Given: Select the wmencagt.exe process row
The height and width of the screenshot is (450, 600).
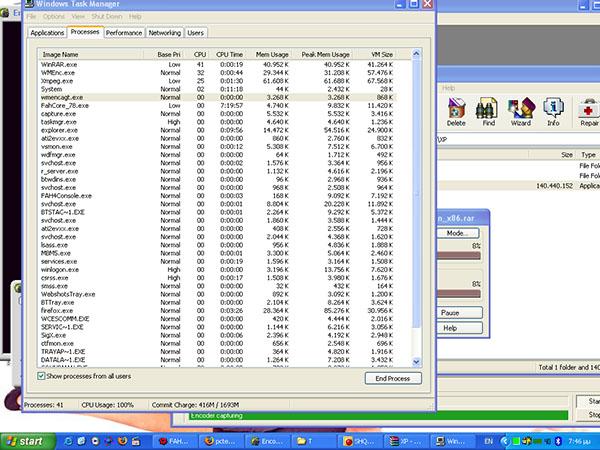Looking at the screenshot, I should point(218,98).
